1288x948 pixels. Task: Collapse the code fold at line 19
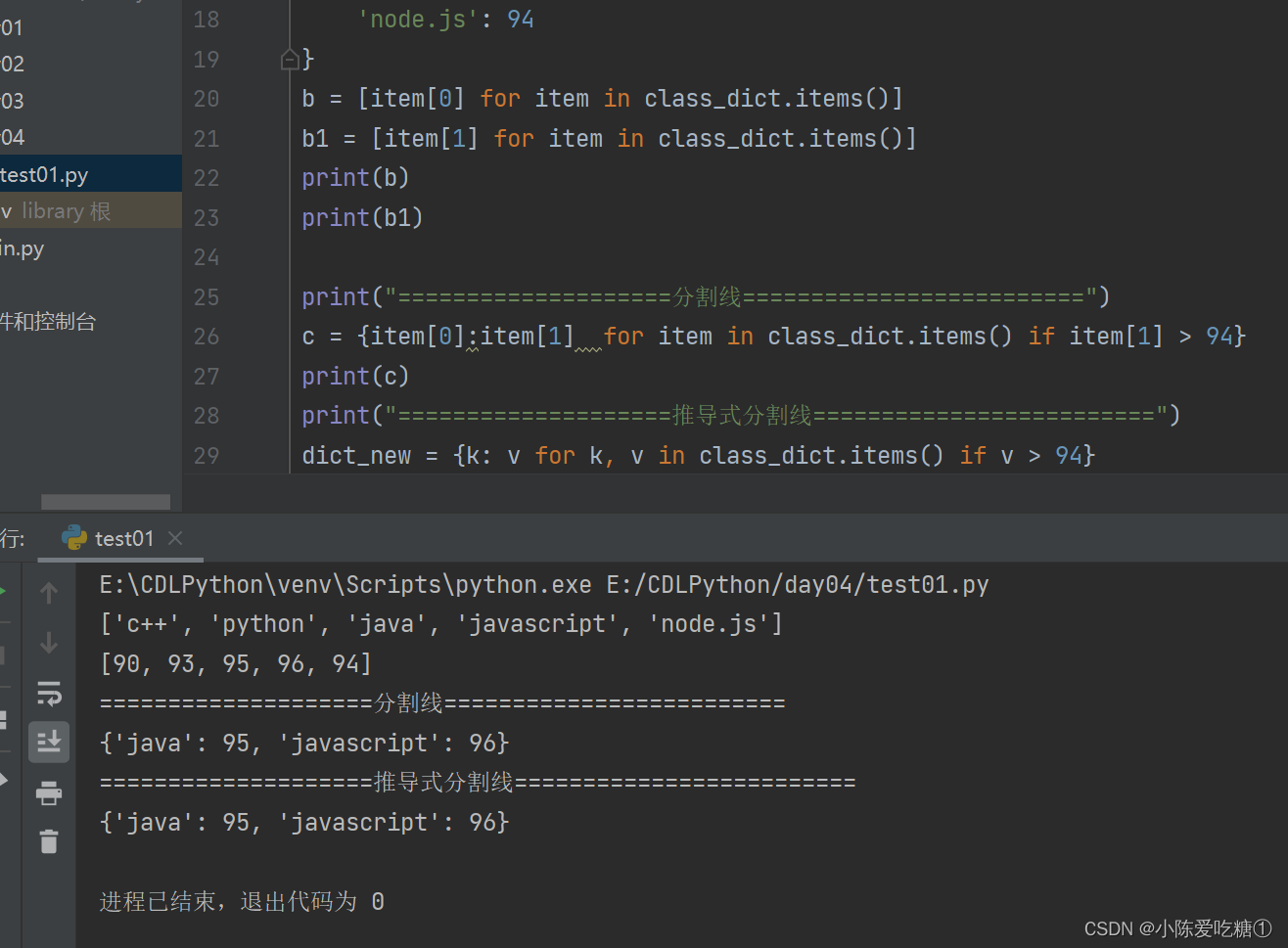coord(290,59)
